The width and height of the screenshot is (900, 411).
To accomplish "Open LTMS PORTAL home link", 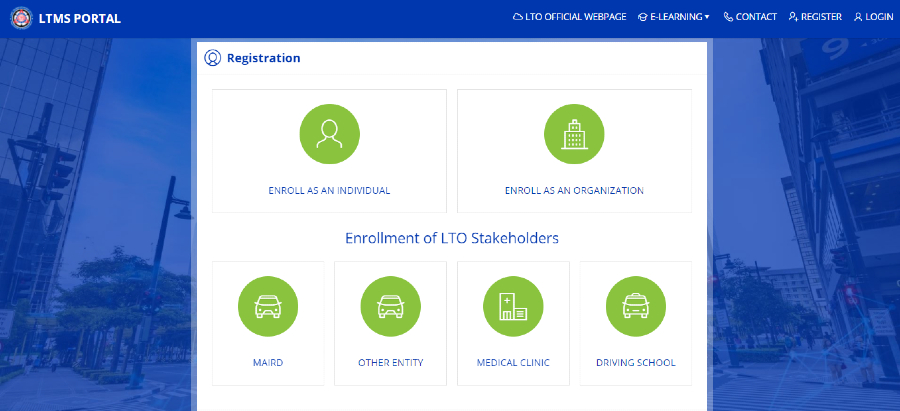I will click(x=80, y=18).
